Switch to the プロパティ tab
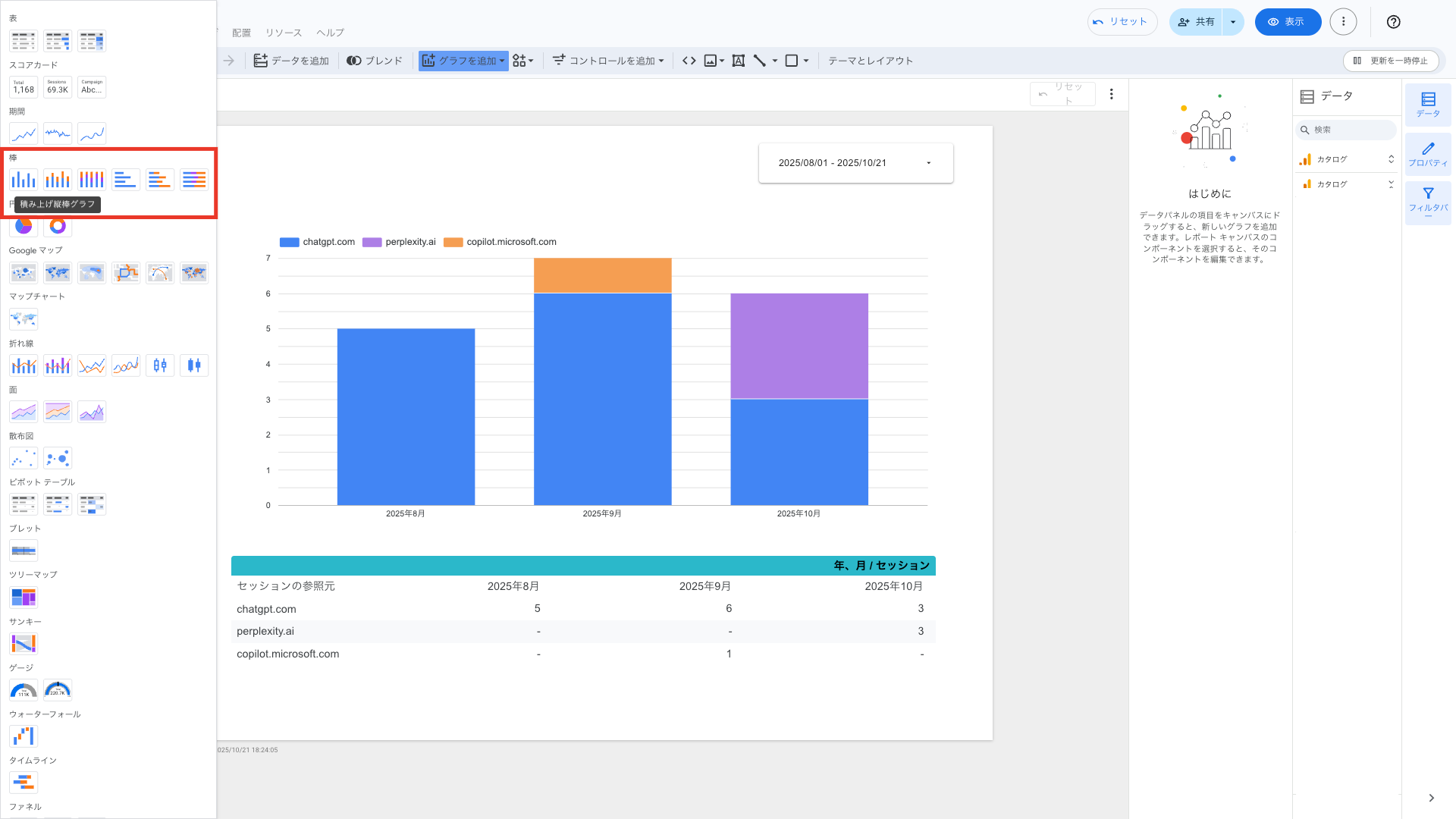1456x819 pixels. click(x=1428, y=154)
